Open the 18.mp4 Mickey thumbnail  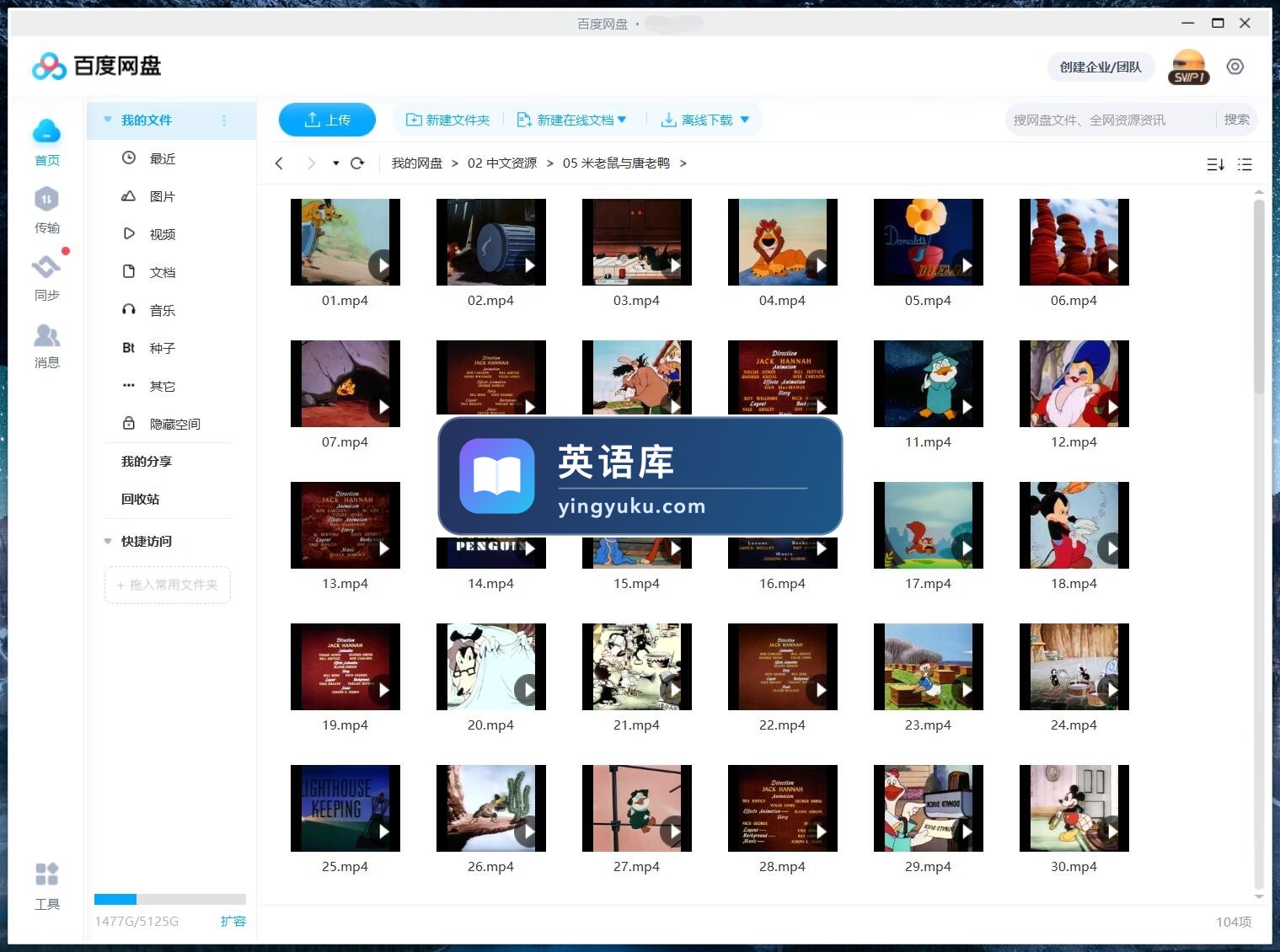1074,525
